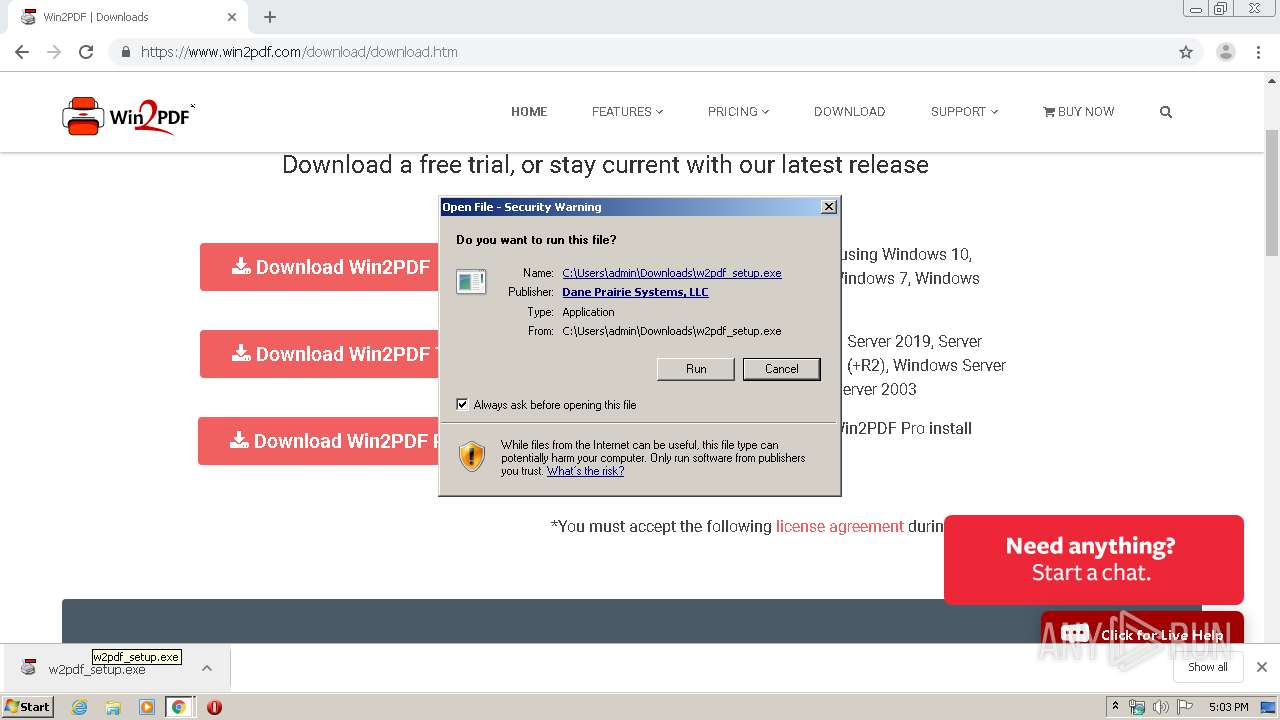Close the download bar with X
Image resolution: width=1280 pixels, height=720 pixels.
pos(1262,667)
